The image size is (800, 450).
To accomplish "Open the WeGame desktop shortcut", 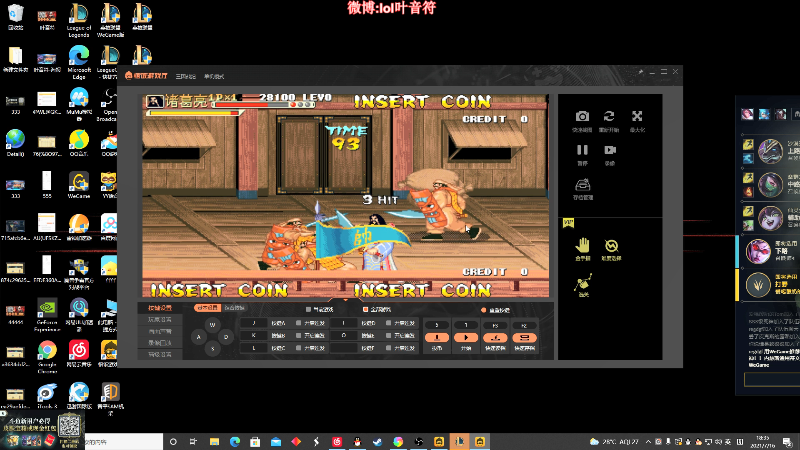I will coord(79,185).
